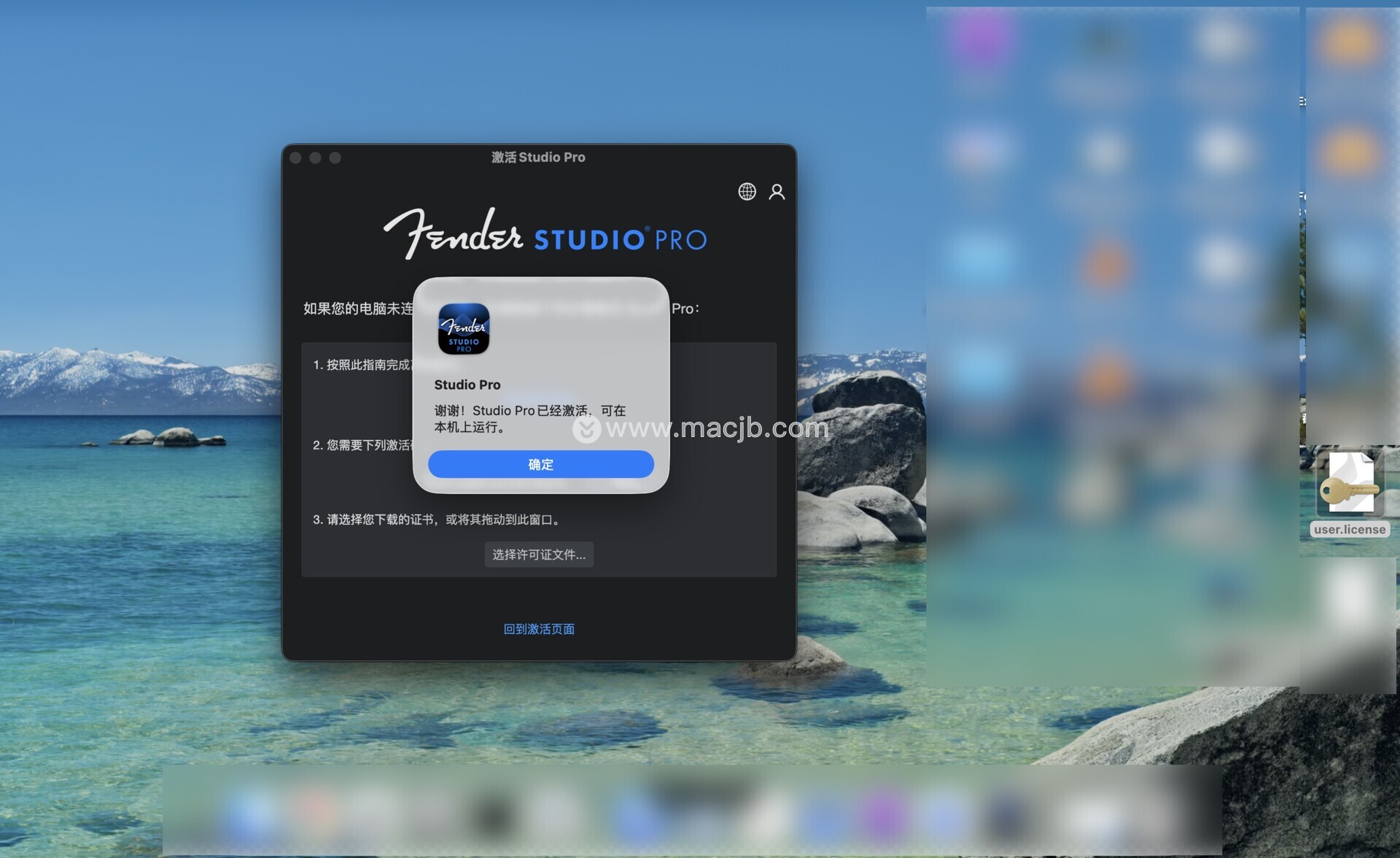1400x858 pixels.
Task: Click step 1 按照此指南完成 text
Action: 362,365
